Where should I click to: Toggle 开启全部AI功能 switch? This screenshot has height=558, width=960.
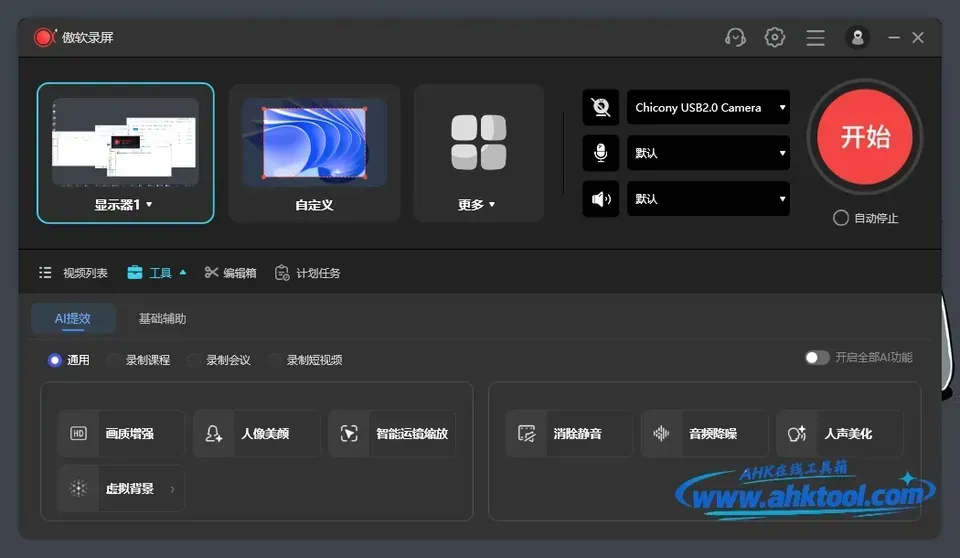click(x=817, y=357)
